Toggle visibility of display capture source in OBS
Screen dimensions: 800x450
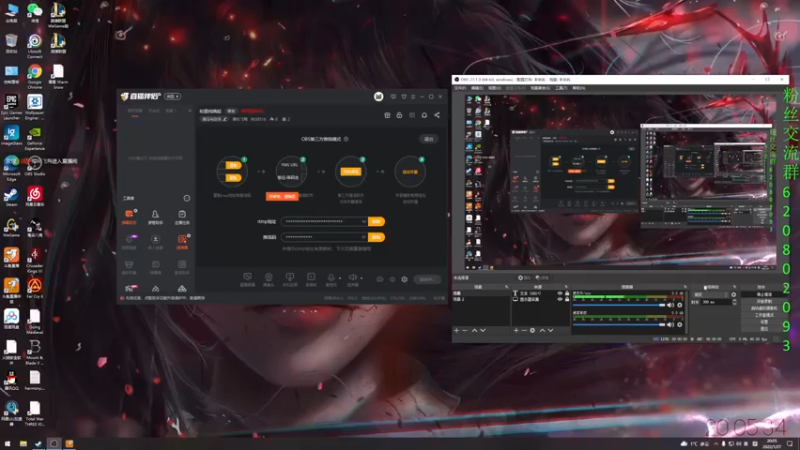(560, 299)
